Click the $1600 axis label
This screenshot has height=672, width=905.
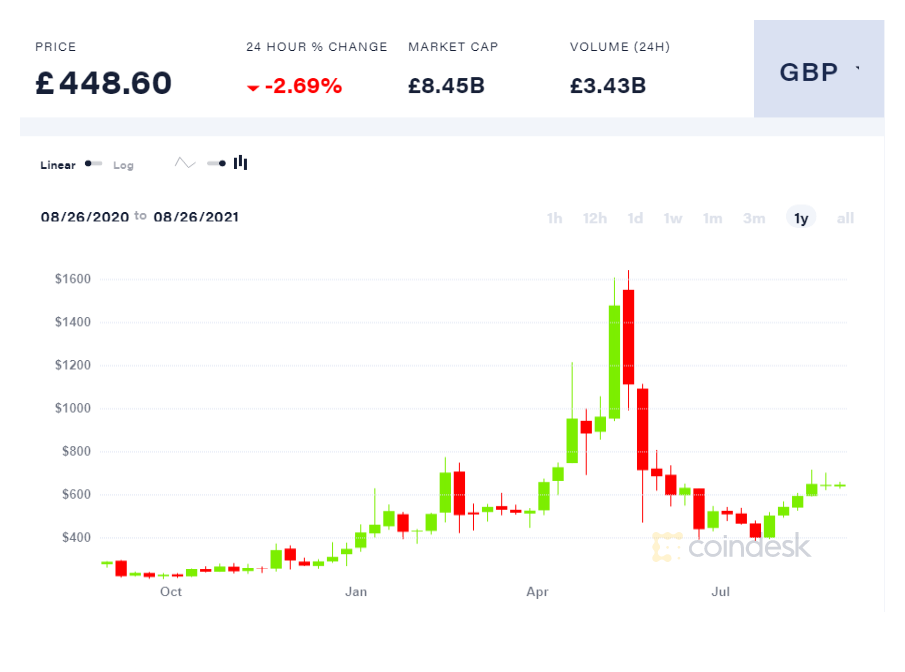pyautogui.click(x=73, y=279)
